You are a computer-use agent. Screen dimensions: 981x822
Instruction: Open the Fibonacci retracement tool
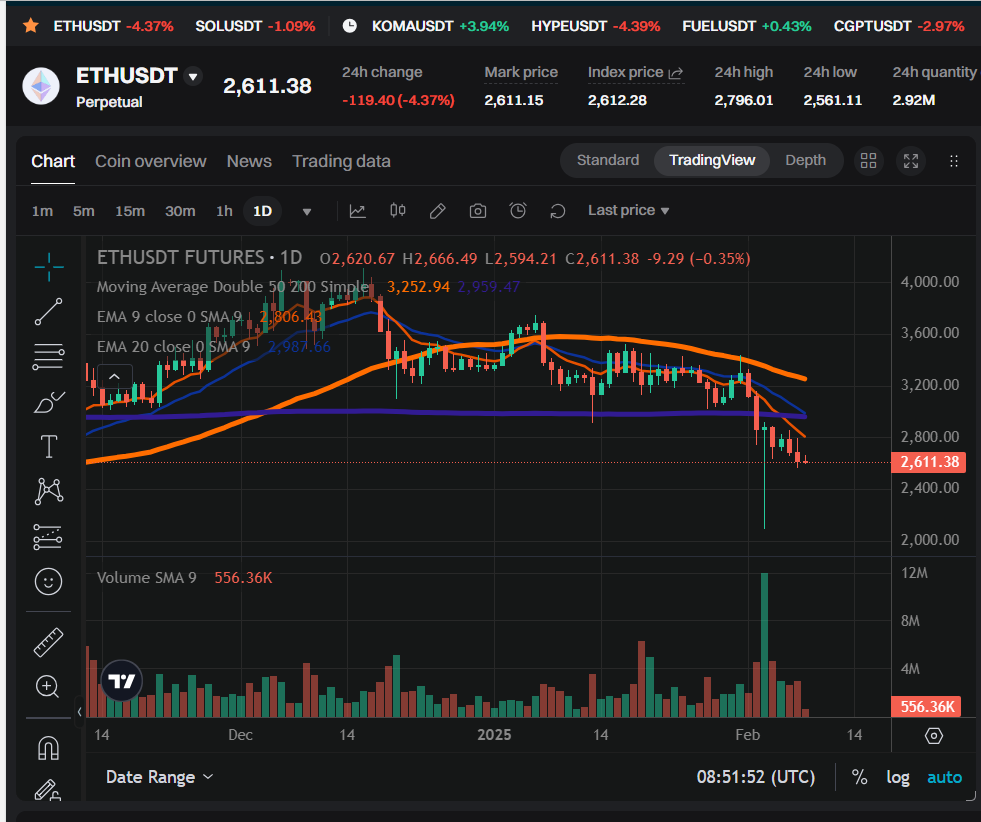click(x=49, y=357)
